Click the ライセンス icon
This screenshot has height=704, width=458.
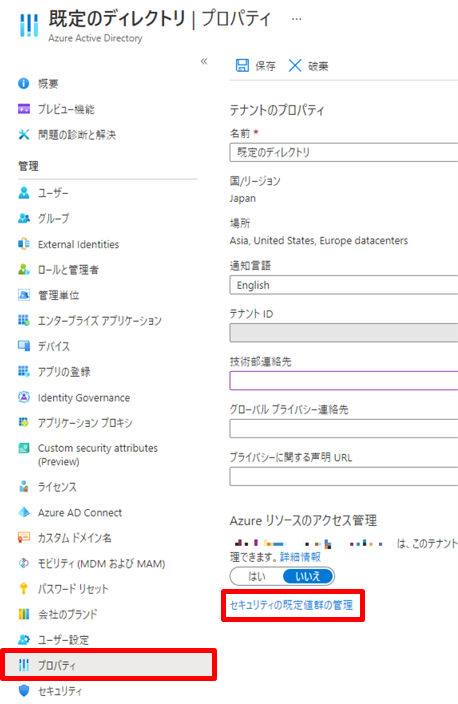[24, 486]
